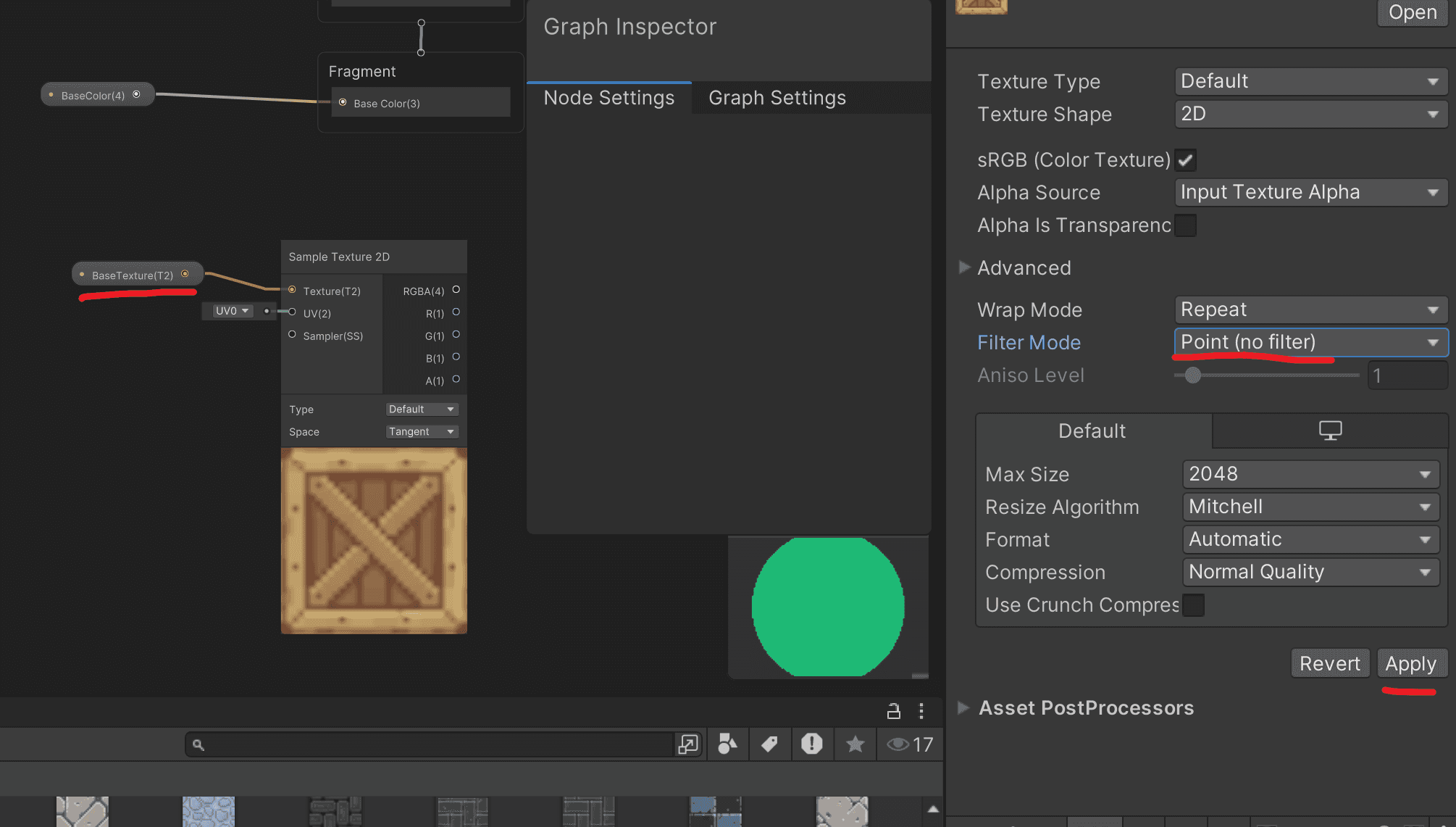
Task: Click the search-by-import-log-type icon
Action: point(811,744)
